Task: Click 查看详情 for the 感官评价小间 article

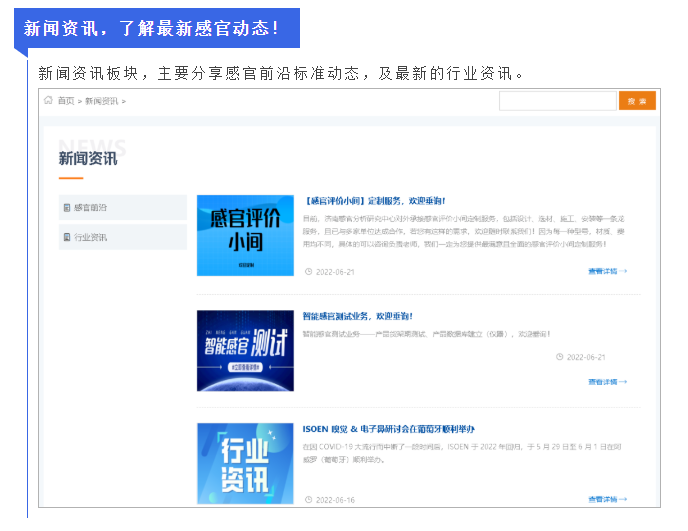Action: click(x=607, y=271)
